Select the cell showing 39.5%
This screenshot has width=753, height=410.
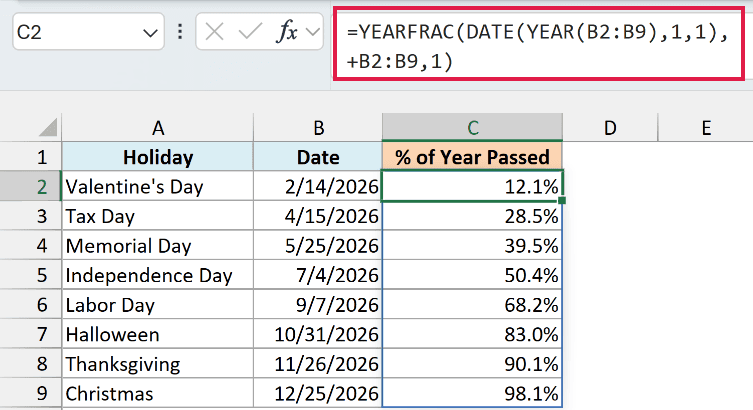(473, 246)
